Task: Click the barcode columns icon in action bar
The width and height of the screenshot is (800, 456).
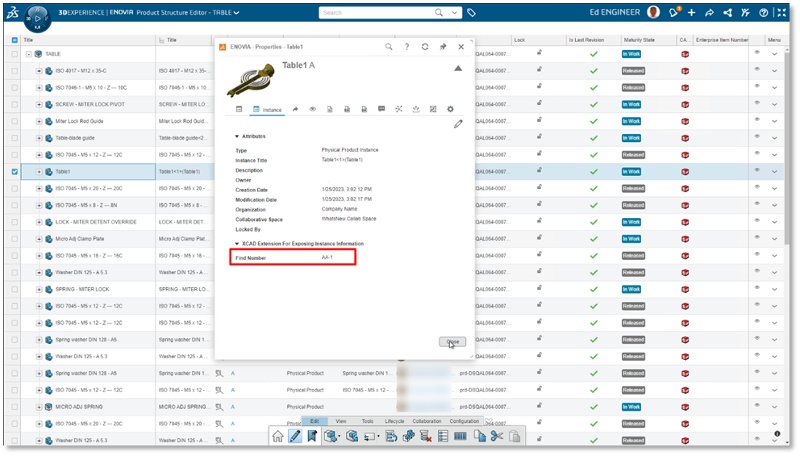Action: click(x=460, y=436)
